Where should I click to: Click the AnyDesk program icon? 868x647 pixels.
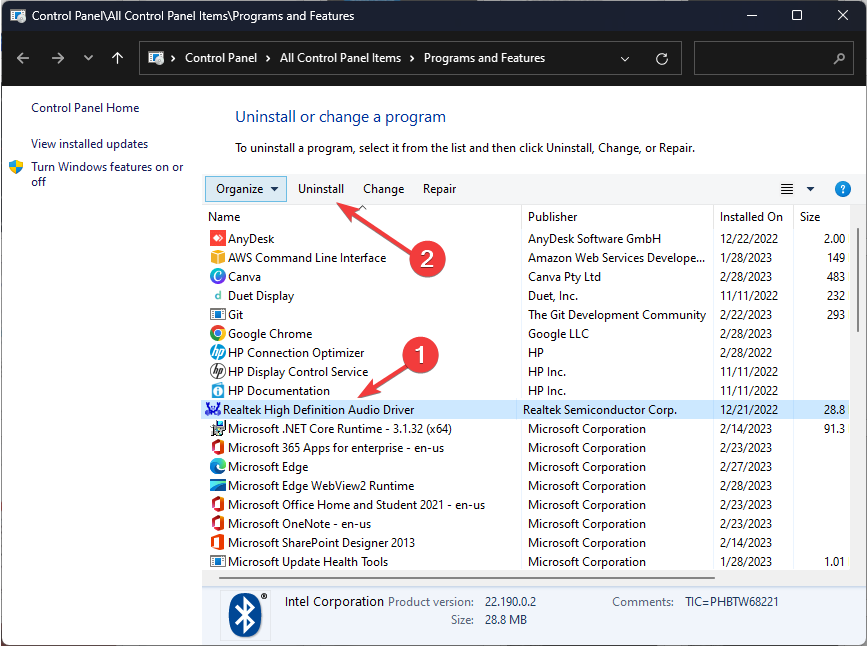(x=218, y=239)
